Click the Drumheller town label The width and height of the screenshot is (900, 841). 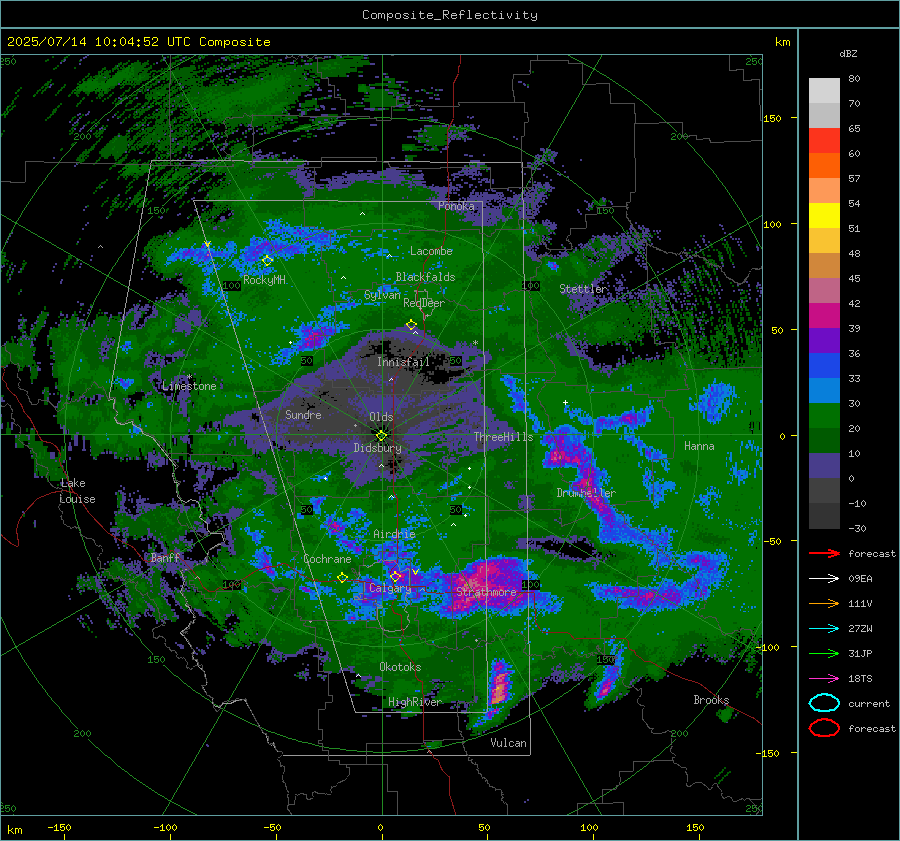tap(586, 493)
